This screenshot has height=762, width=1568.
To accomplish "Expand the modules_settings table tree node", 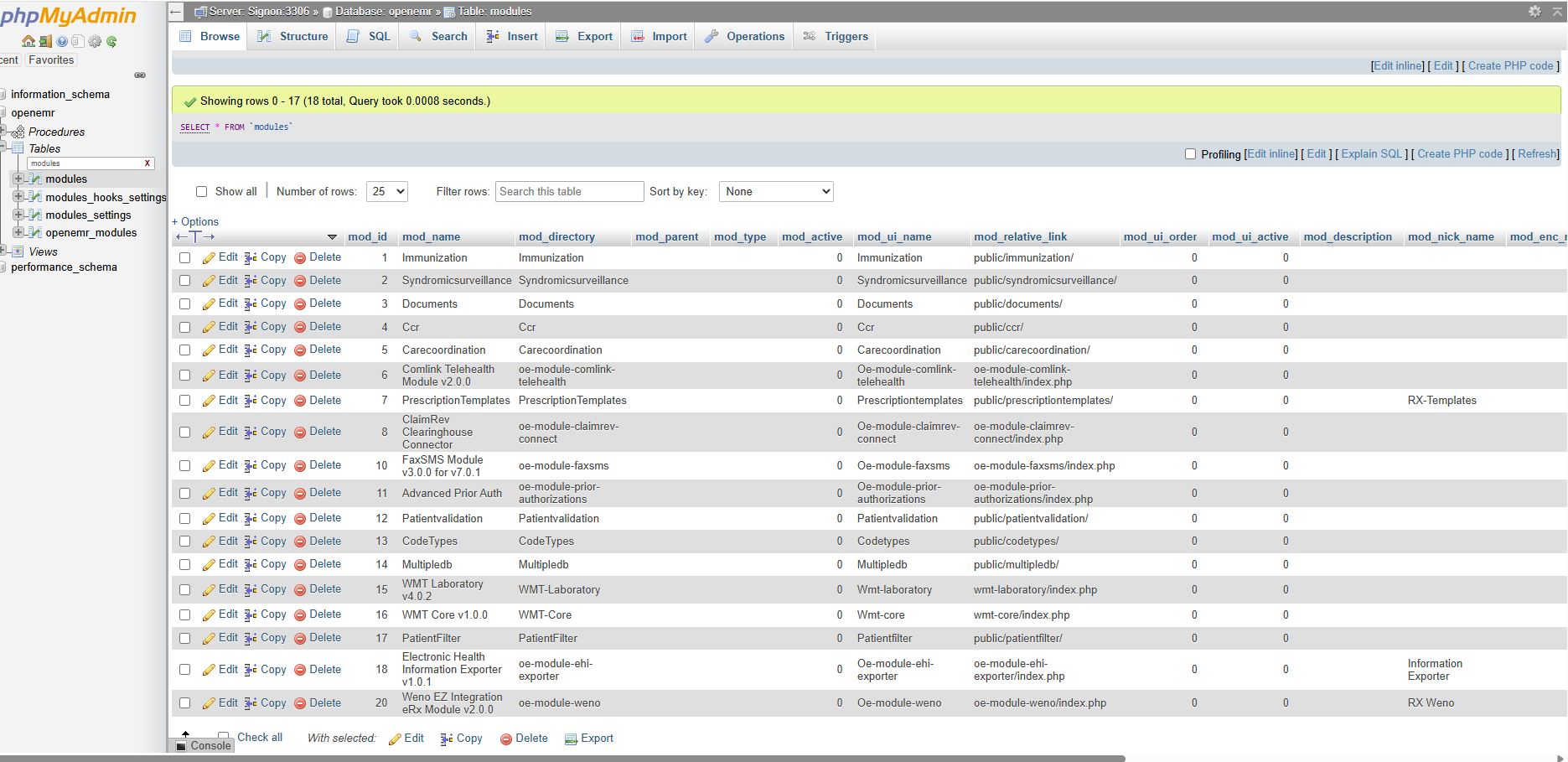I will [x=18, y=215].
